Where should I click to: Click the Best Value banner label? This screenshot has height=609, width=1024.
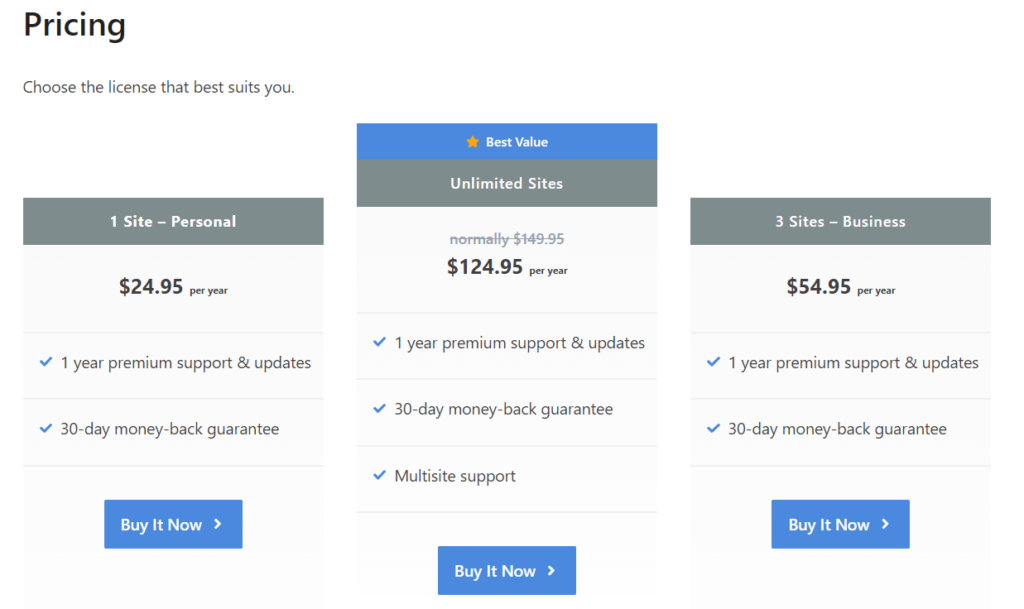click(517, 142)
